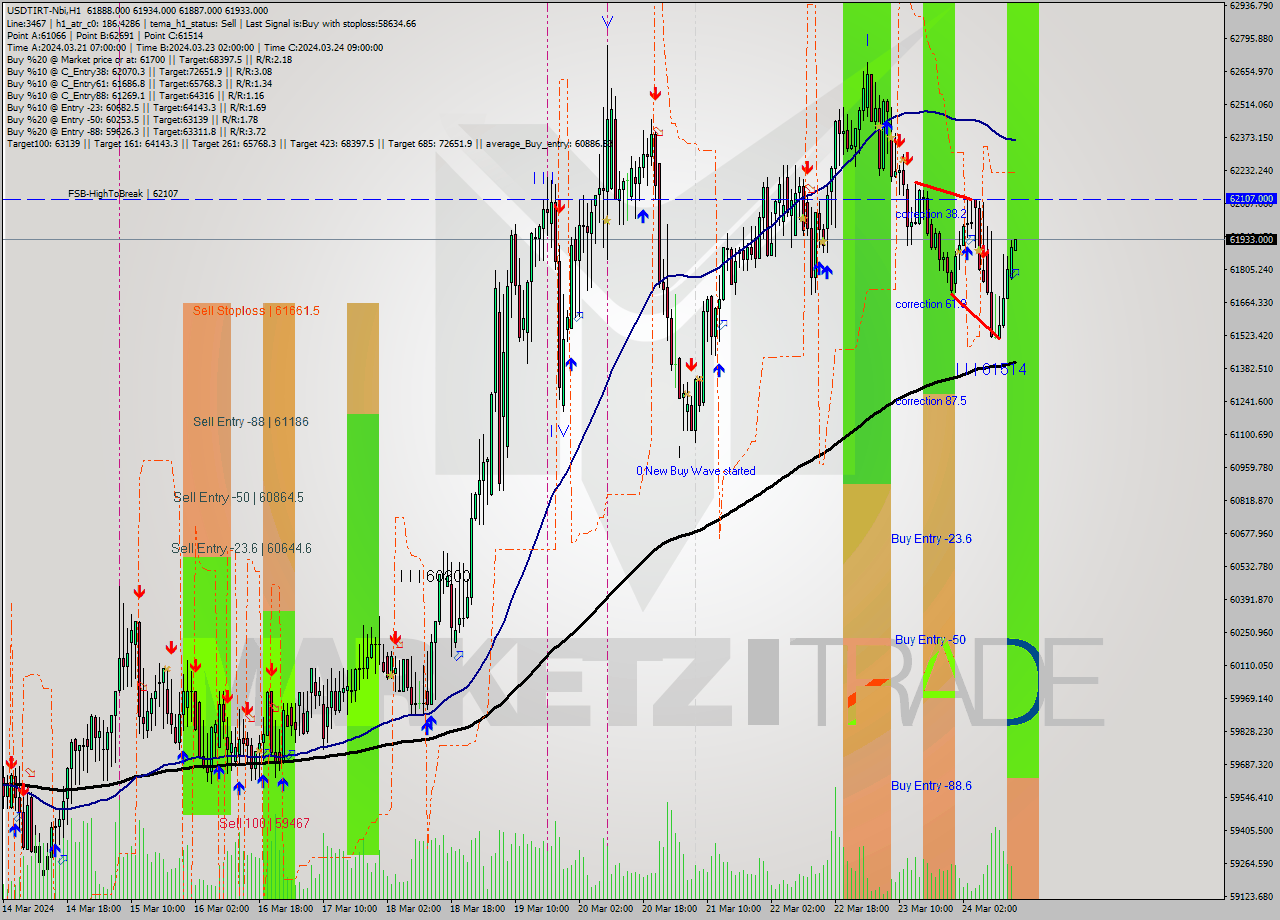Select the Buy Entry -23.6 label
1280x920 pixels.
[x=931, y=538]
